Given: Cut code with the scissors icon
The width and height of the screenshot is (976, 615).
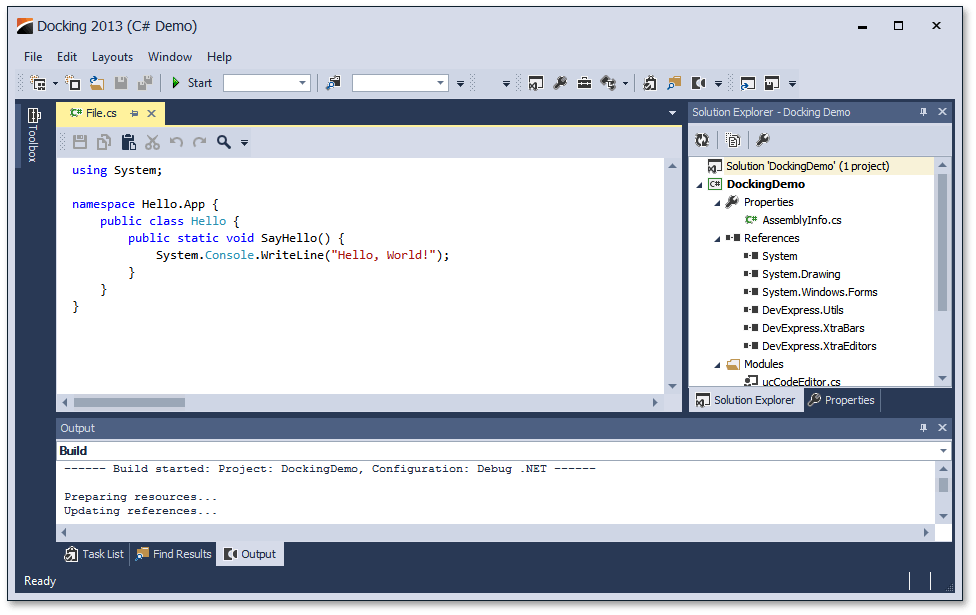Looking at the screenshot, I should [x=152, y=142].
